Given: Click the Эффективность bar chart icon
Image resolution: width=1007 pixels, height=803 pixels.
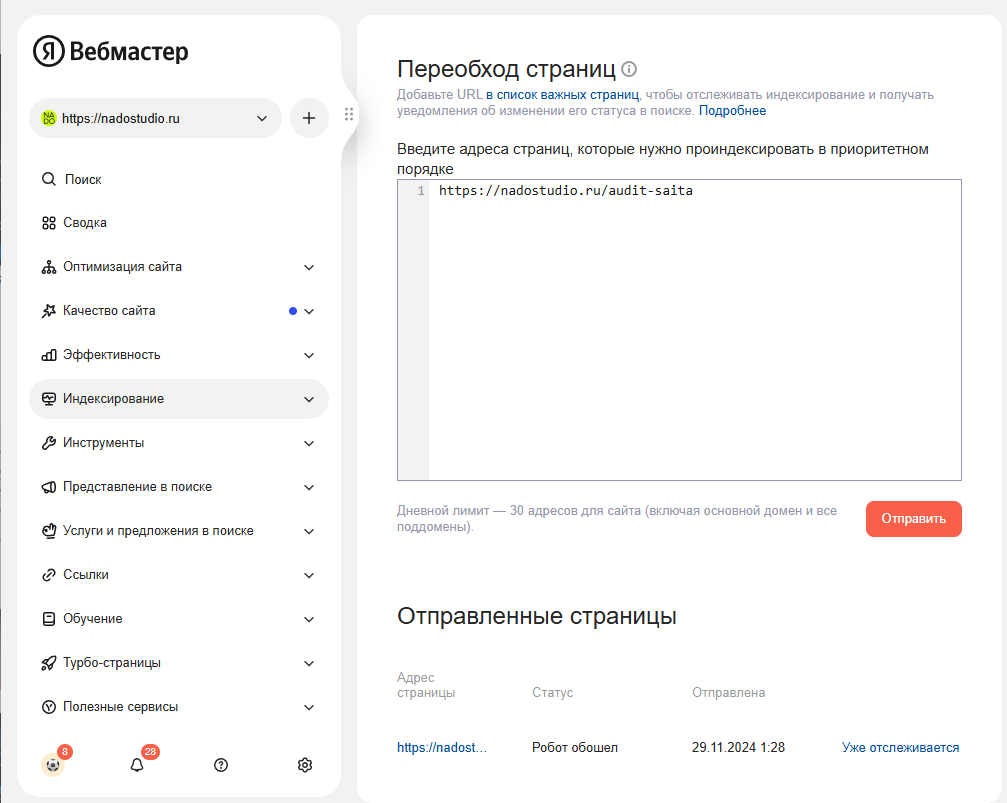Looking at the screenshot, I should pyautogui.click(x=49, y=355).
